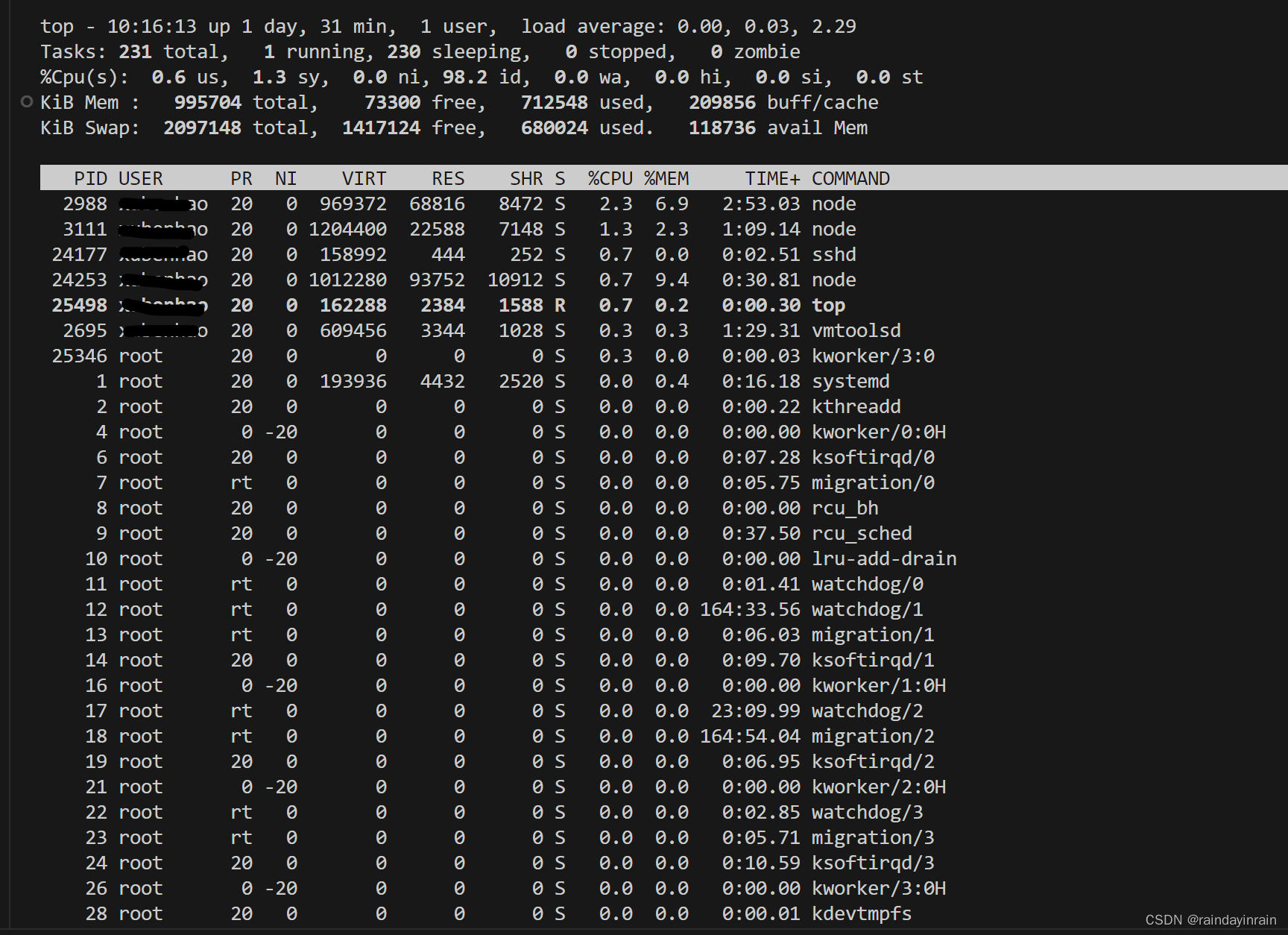Click the load average values in header
Screen dimensions: 1288x935
click(767, 27)
